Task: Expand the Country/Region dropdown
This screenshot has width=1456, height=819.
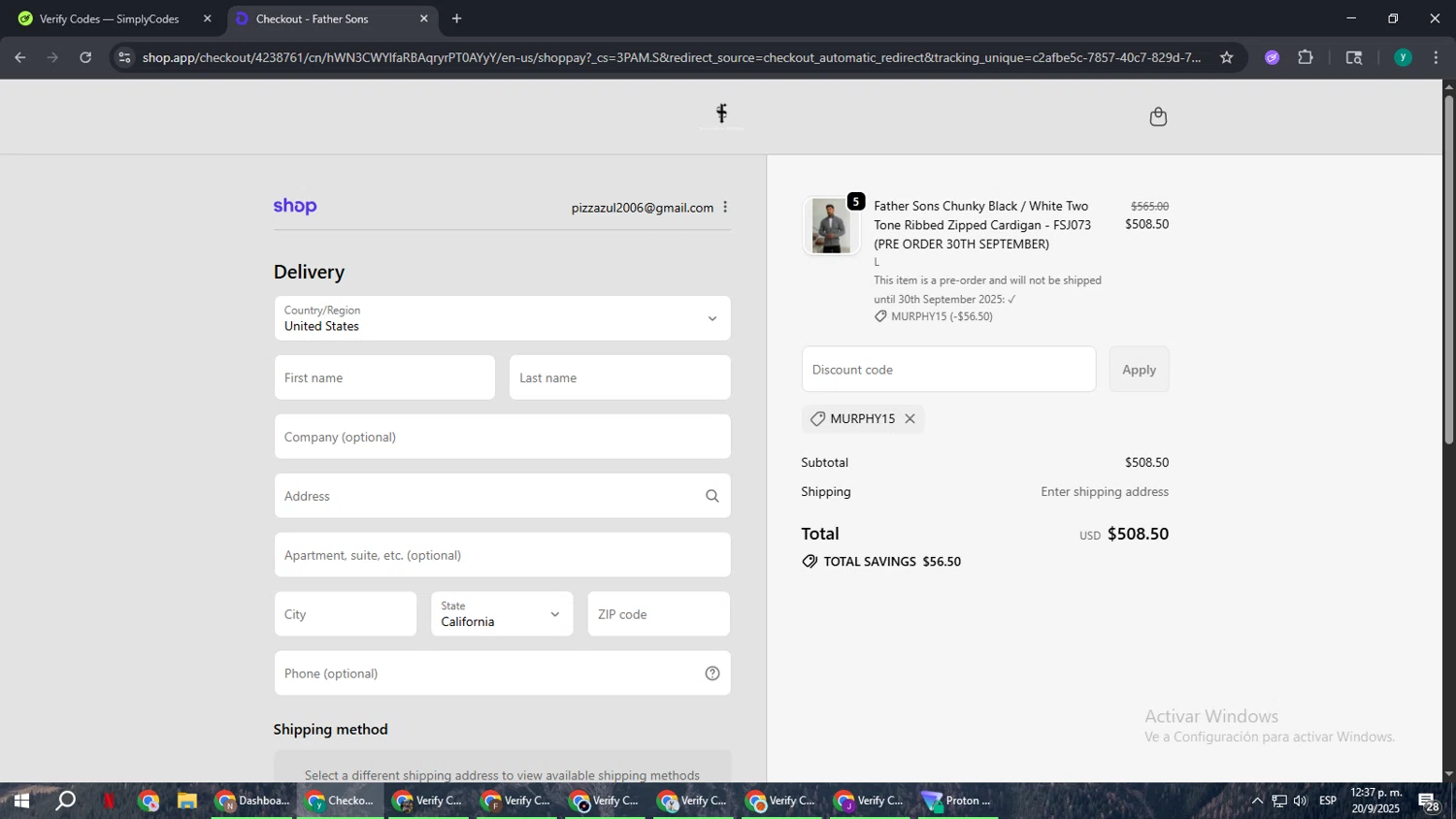Action: (502, 318)
